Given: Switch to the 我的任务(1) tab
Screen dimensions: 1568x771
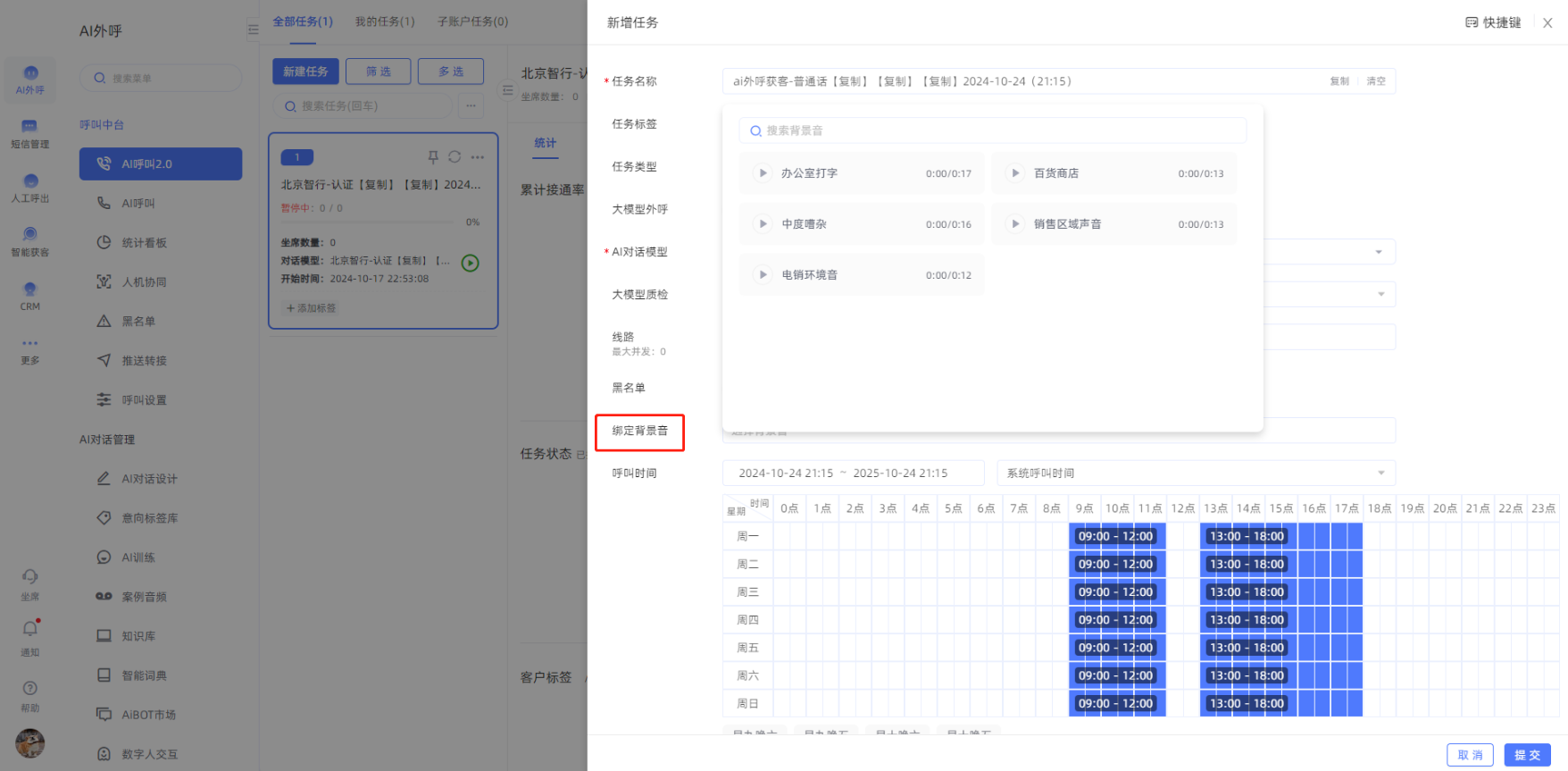Looking at the screenshot, I should (x=385, y=21).
